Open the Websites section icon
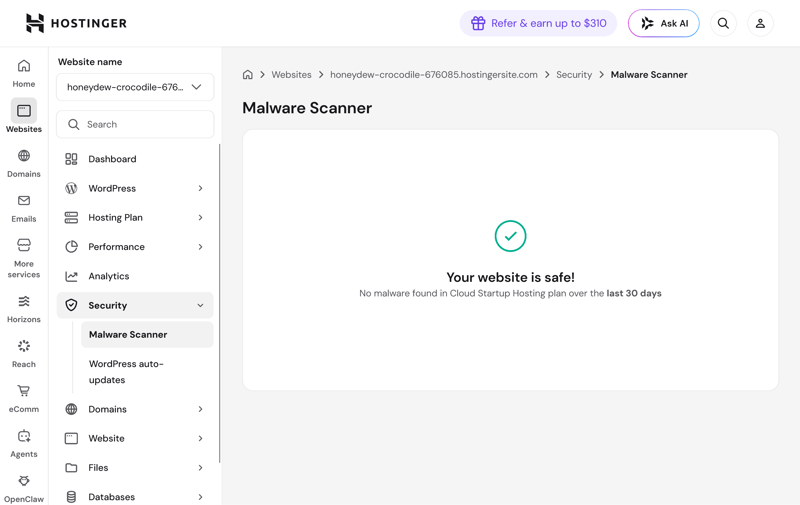 pos(23,110)
